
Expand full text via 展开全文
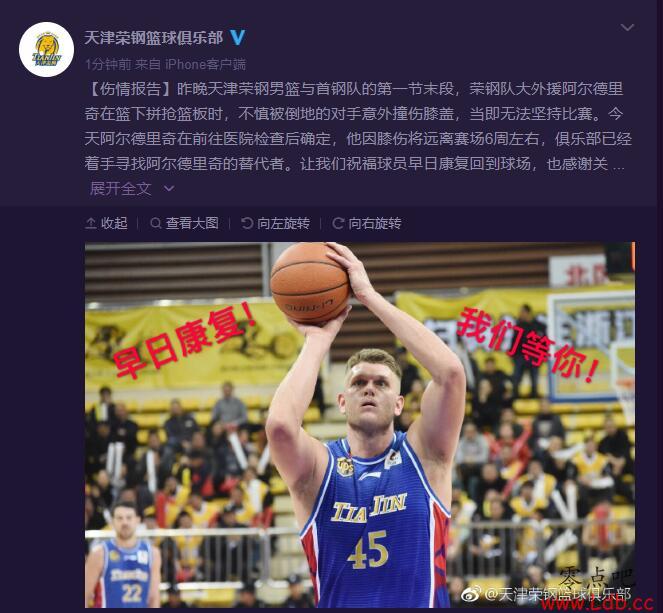point(121,188)
